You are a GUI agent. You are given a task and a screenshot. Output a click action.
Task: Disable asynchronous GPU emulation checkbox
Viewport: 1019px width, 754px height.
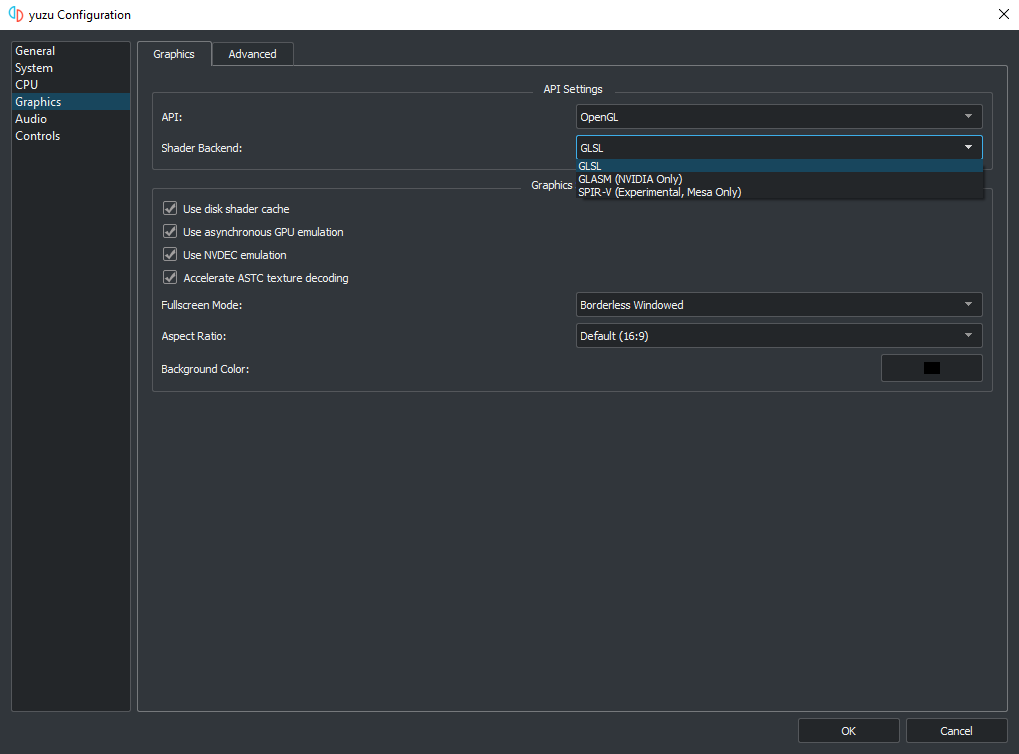coord(170,232)
